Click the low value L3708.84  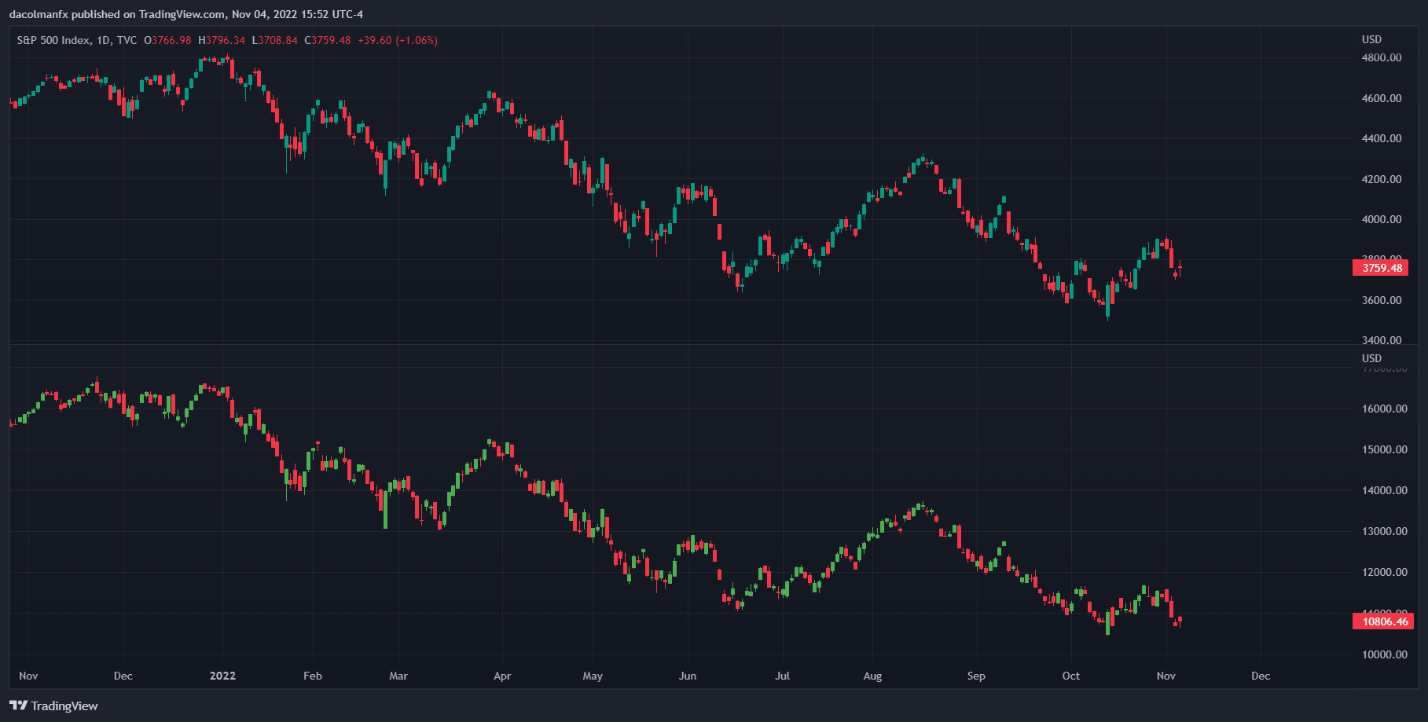pos(274,40)
